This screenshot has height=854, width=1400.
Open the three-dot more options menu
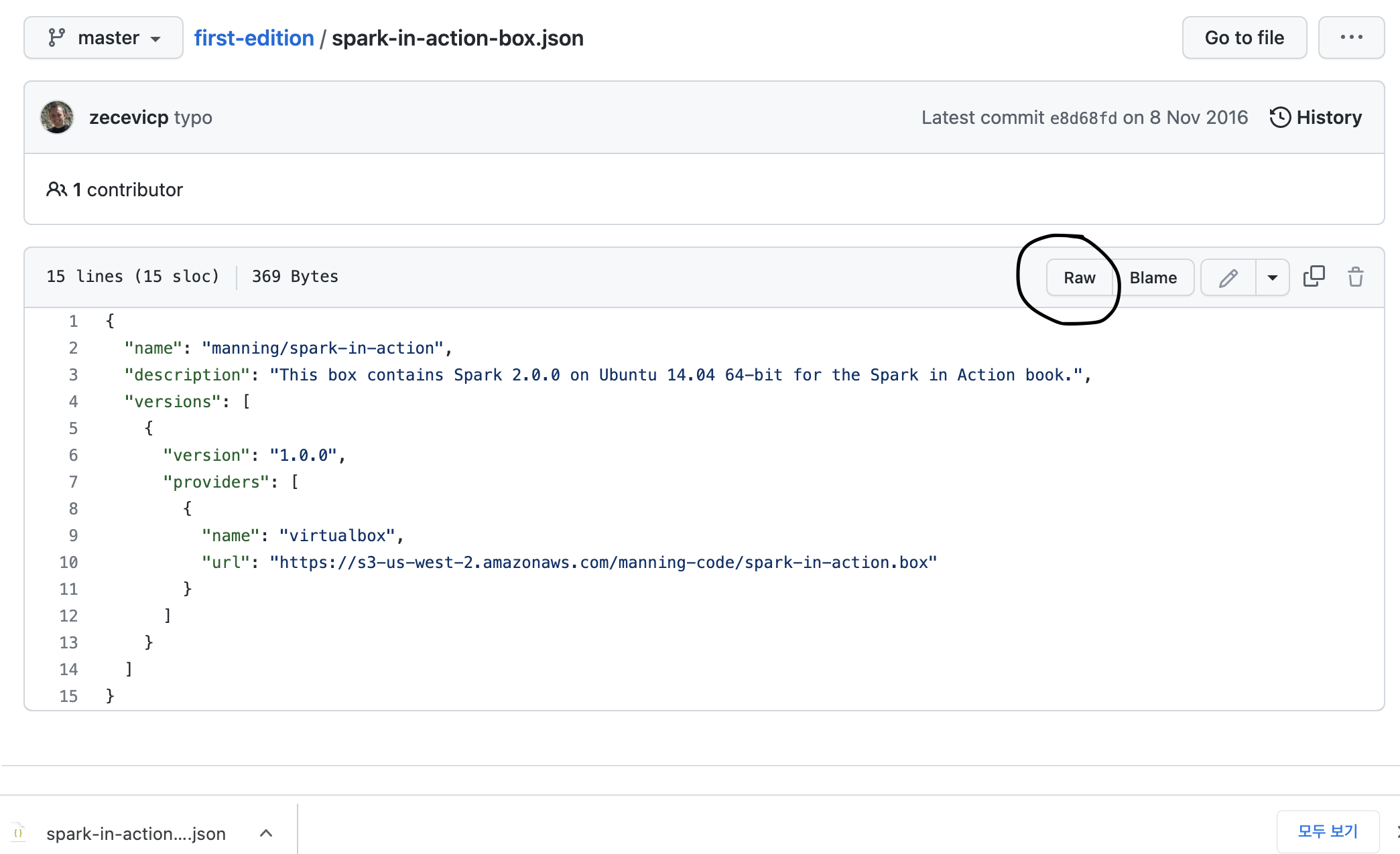click(1351, 38)
